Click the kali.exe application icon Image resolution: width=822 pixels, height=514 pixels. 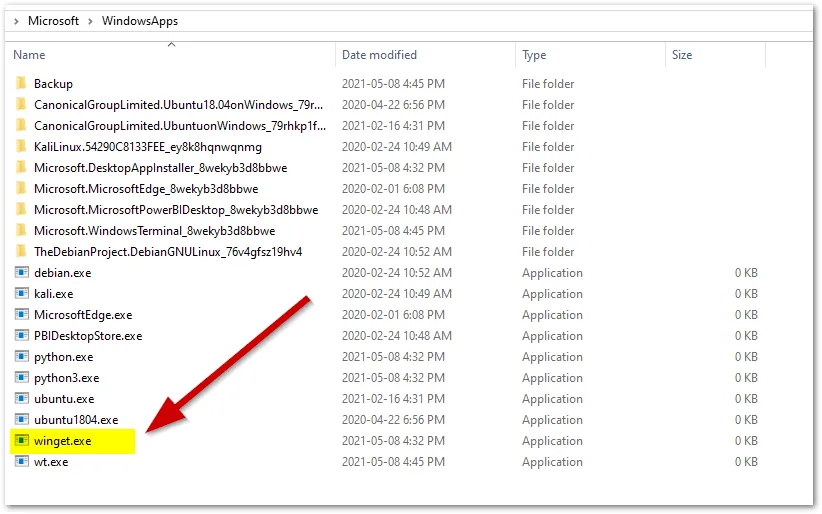[x=21, y=293]
